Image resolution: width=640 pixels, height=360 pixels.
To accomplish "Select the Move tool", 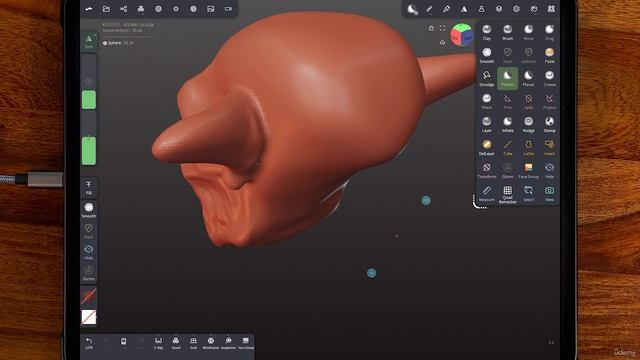I will (x=528, y=32).
